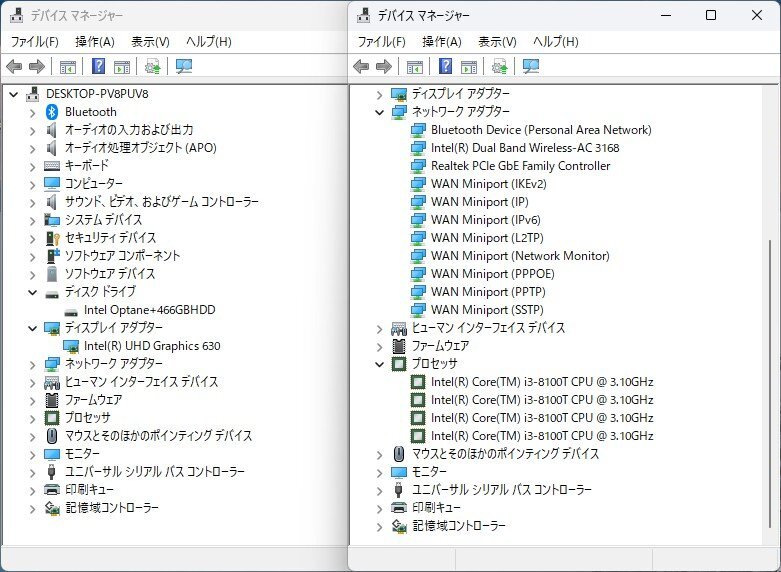Screen dimensions: 781x572
Task: Select WAN Miniport (IKEv2)
Action: 489,184
